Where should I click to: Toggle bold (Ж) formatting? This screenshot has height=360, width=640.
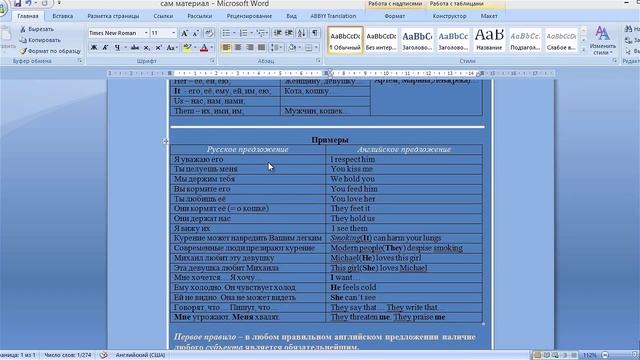(94, 48)
